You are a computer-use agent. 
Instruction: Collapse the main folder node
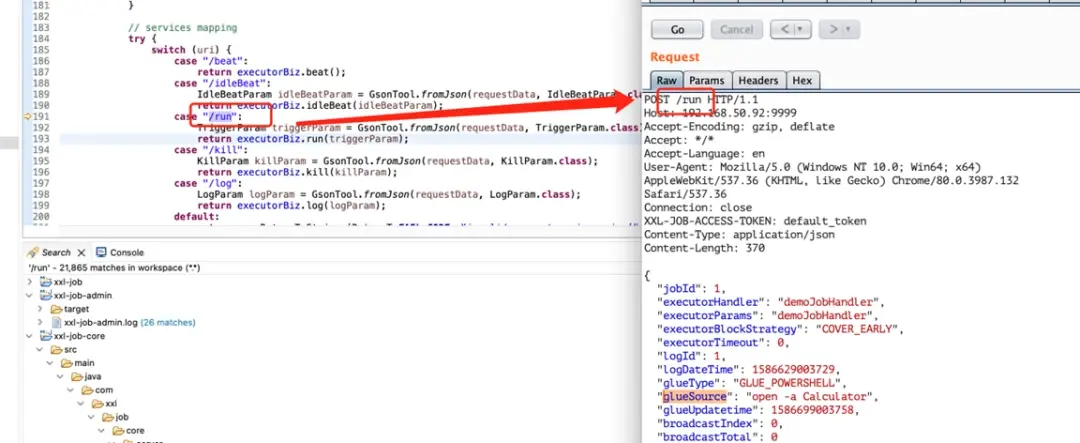(x=52, y=362)
